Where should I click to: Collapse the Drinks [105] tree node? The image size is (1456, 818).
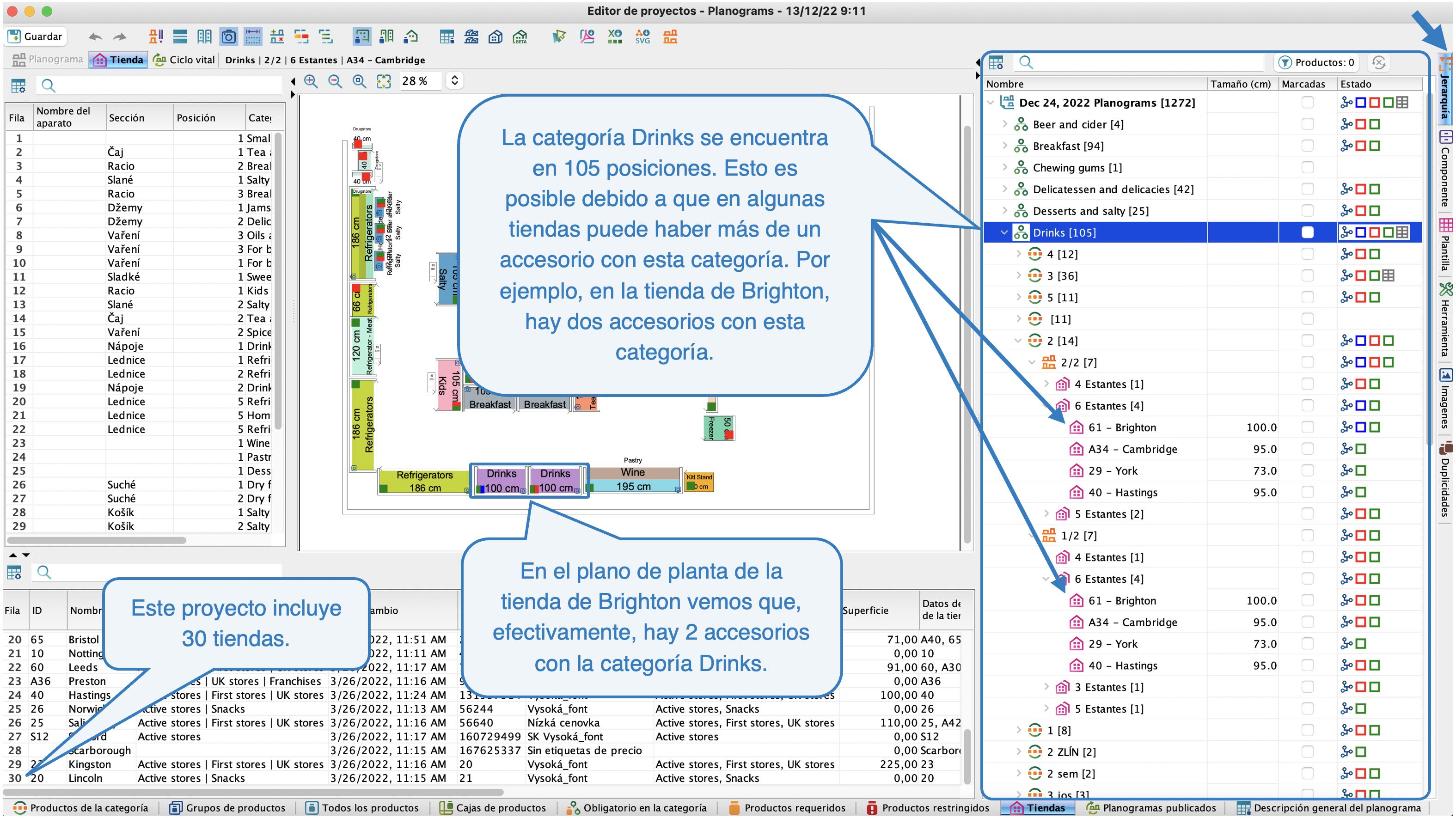1004,232
